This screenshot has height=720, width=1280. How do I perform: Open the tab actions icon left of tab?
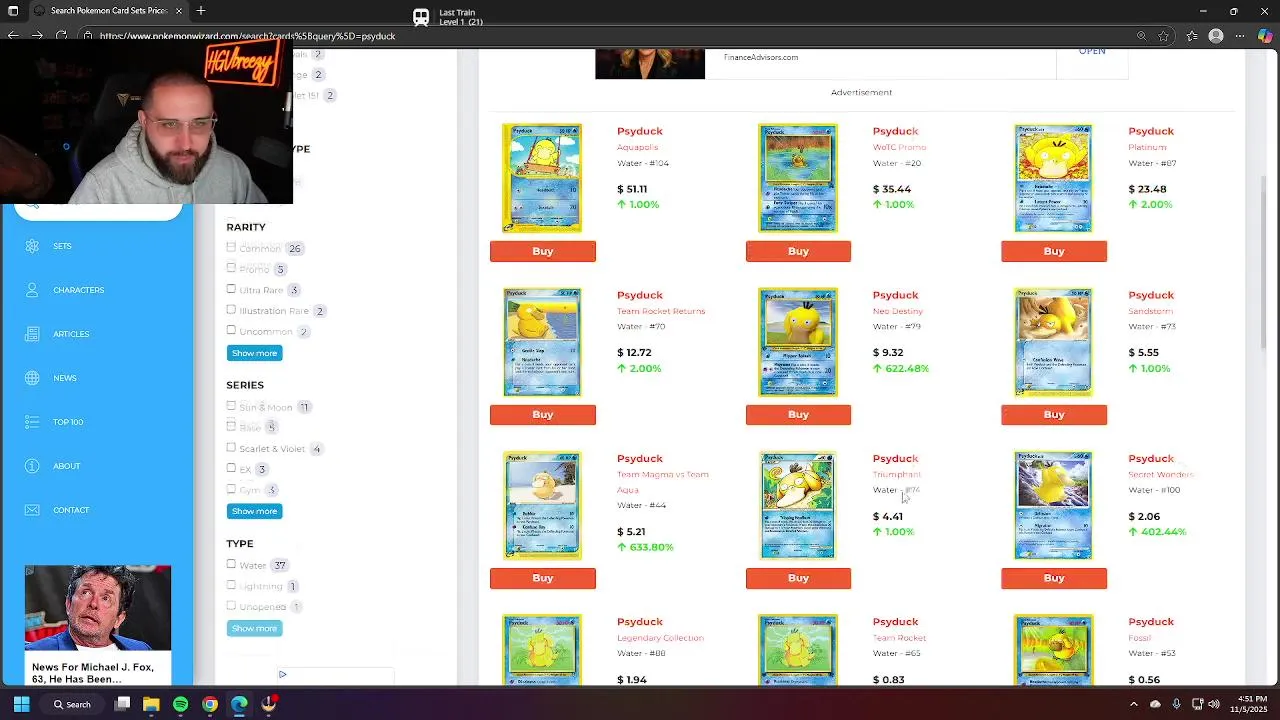pyautogui.click(x=13, y=11)
